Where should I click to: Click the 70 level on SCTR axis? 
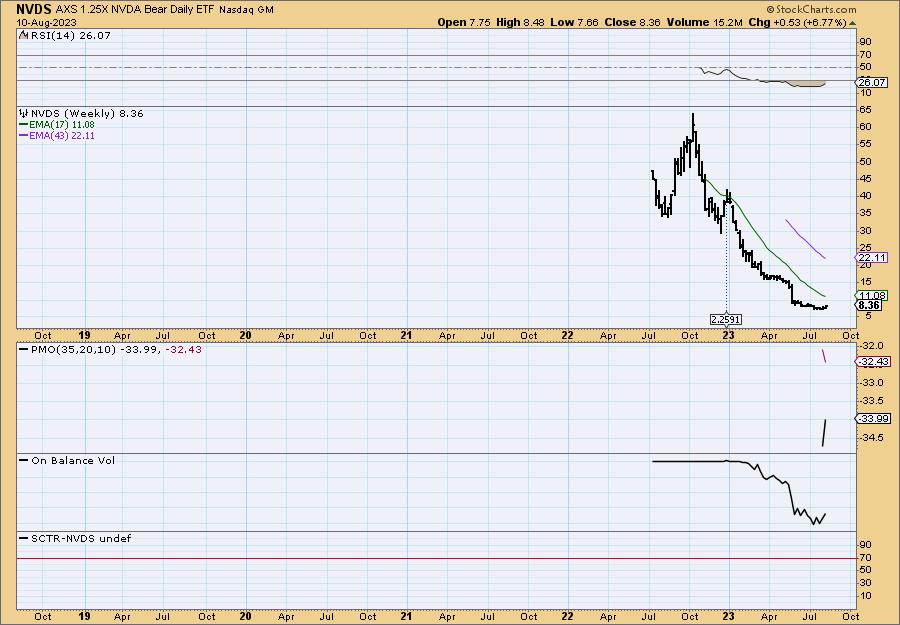tap(866, 558)
